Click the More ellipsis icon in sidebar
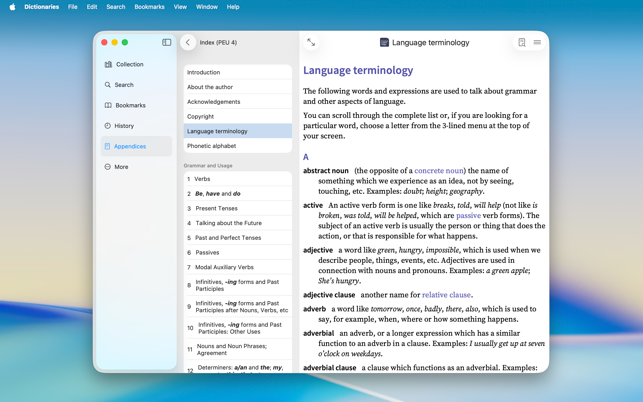 107,167
